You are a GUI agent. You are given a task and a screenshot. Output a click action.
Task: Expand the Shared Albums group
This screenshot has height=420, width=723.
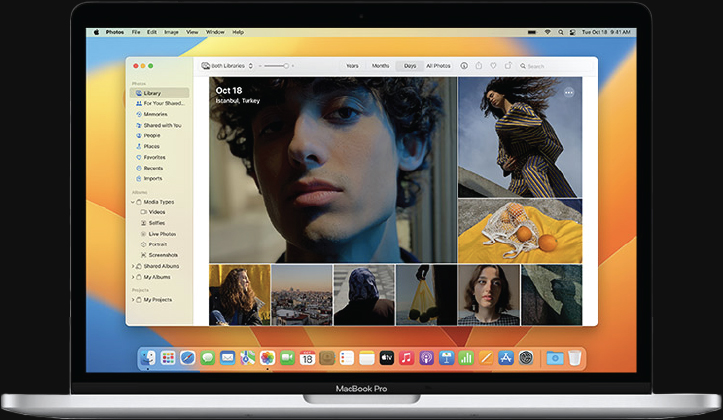133,266
